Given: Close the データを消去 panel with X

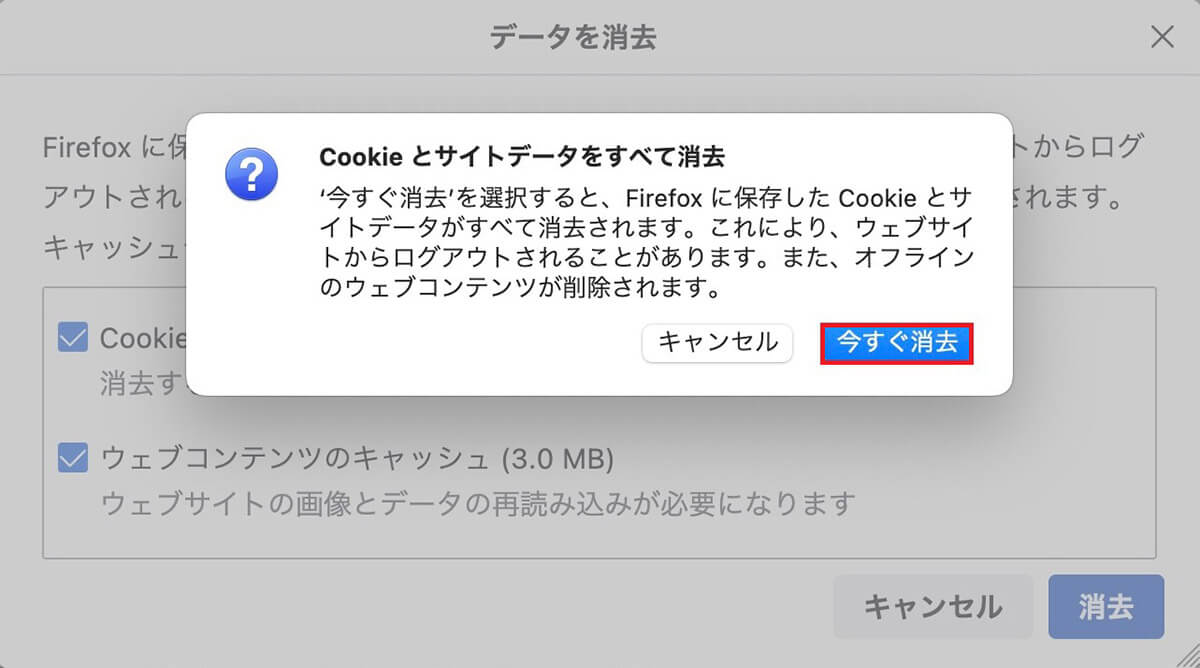Looking at the screenshot, I should pyautogui.click(x=1161, y=38).
